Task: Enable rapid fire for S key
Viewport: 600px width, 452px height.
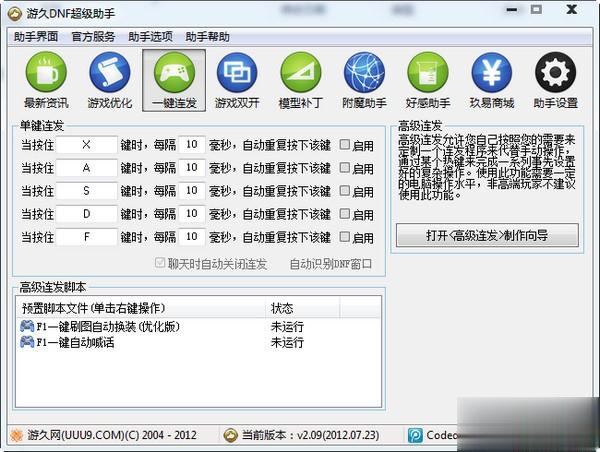Action: [345, 191]
